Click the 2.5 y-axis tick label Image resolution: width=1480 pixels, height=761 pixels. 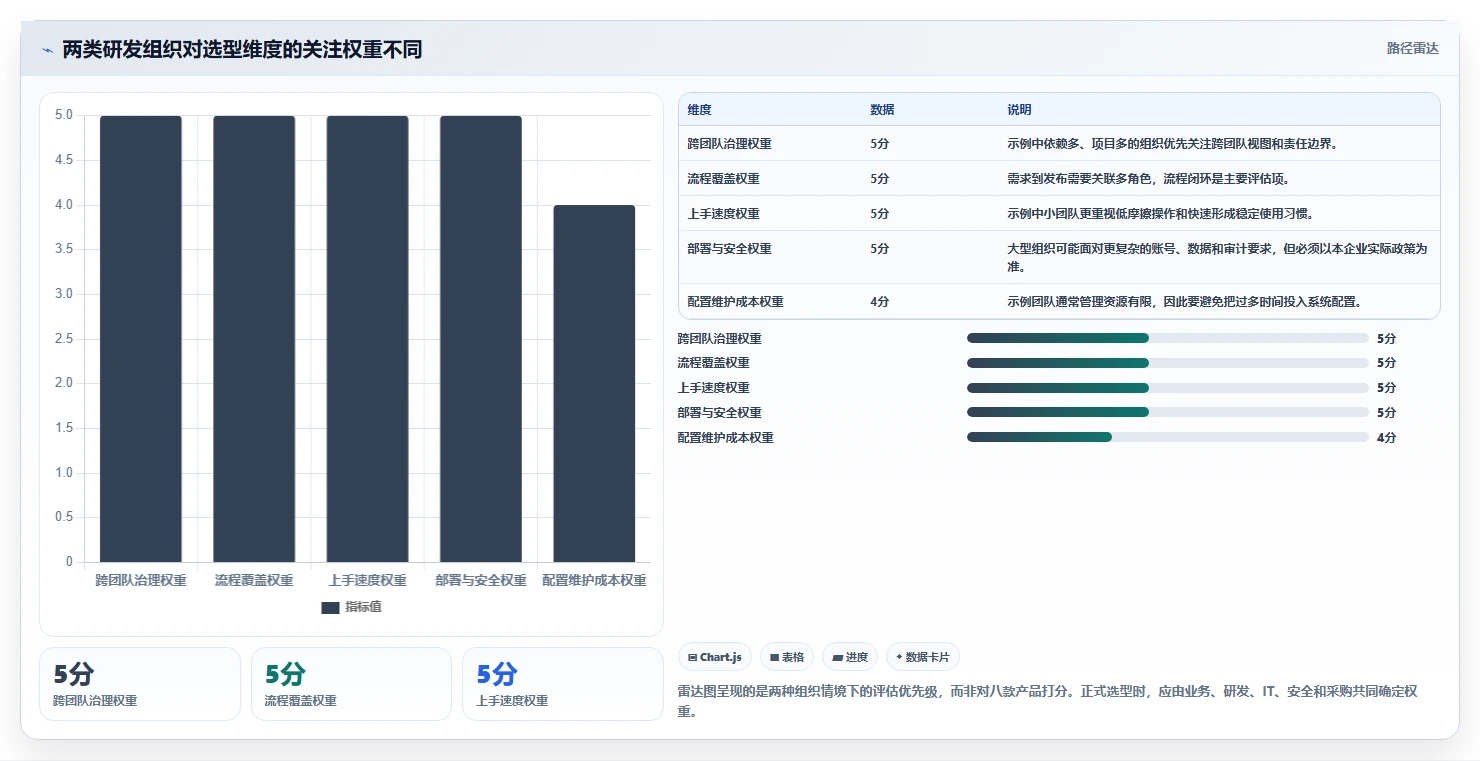click(x=64, y=339)
